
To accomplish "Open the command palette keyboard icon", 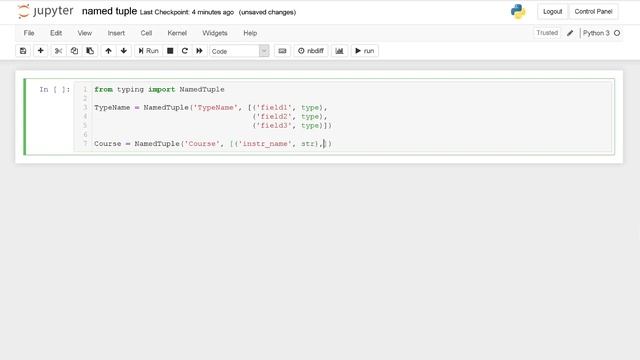I will pos(282,51).
